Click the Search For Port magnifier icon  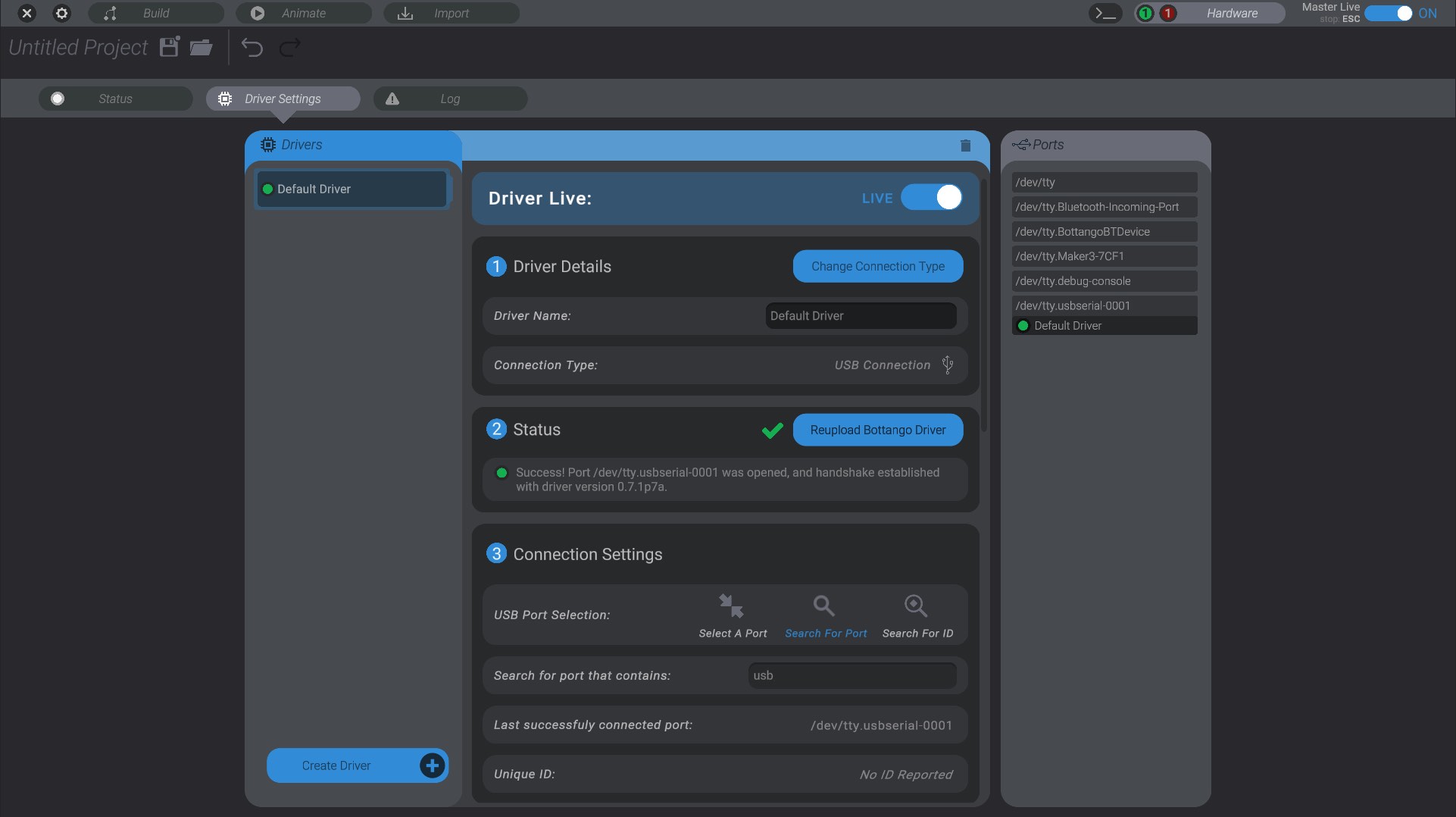tap(823, 606)
